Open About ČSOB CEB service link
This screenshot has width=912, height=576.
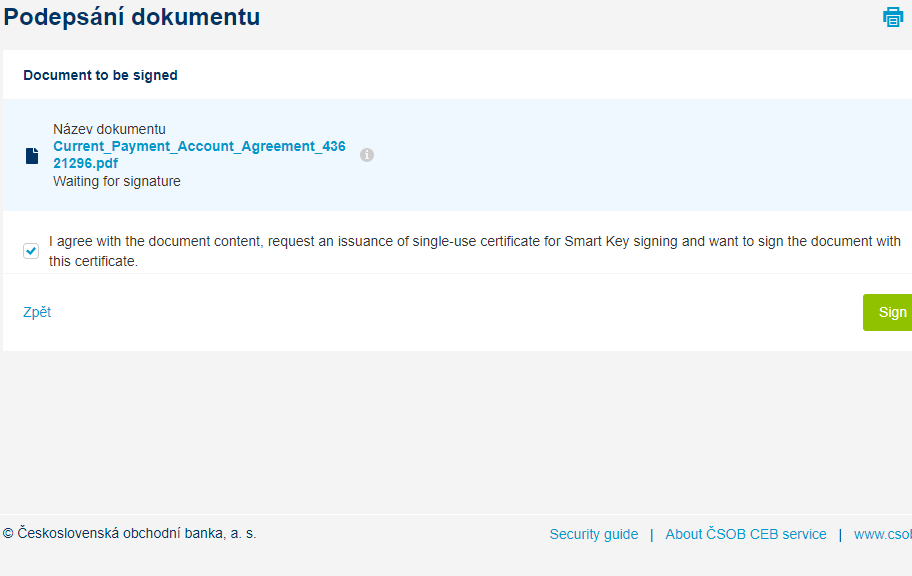(746, 534)
